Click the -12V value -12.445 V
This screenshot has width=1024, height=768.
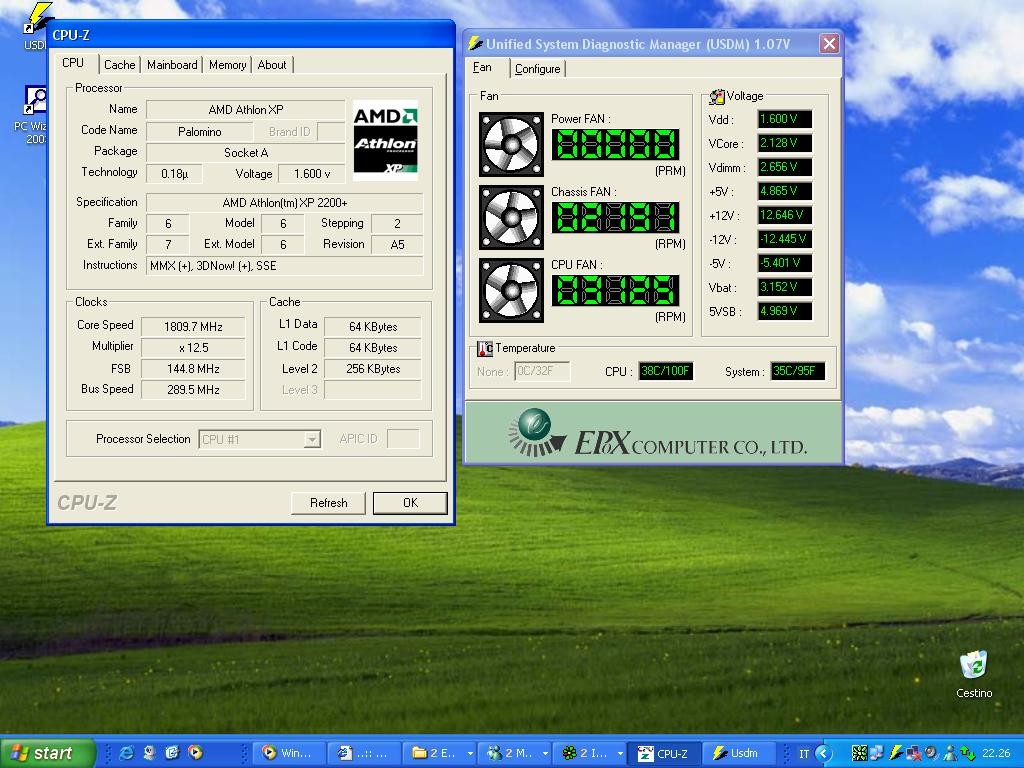[784, 239]
